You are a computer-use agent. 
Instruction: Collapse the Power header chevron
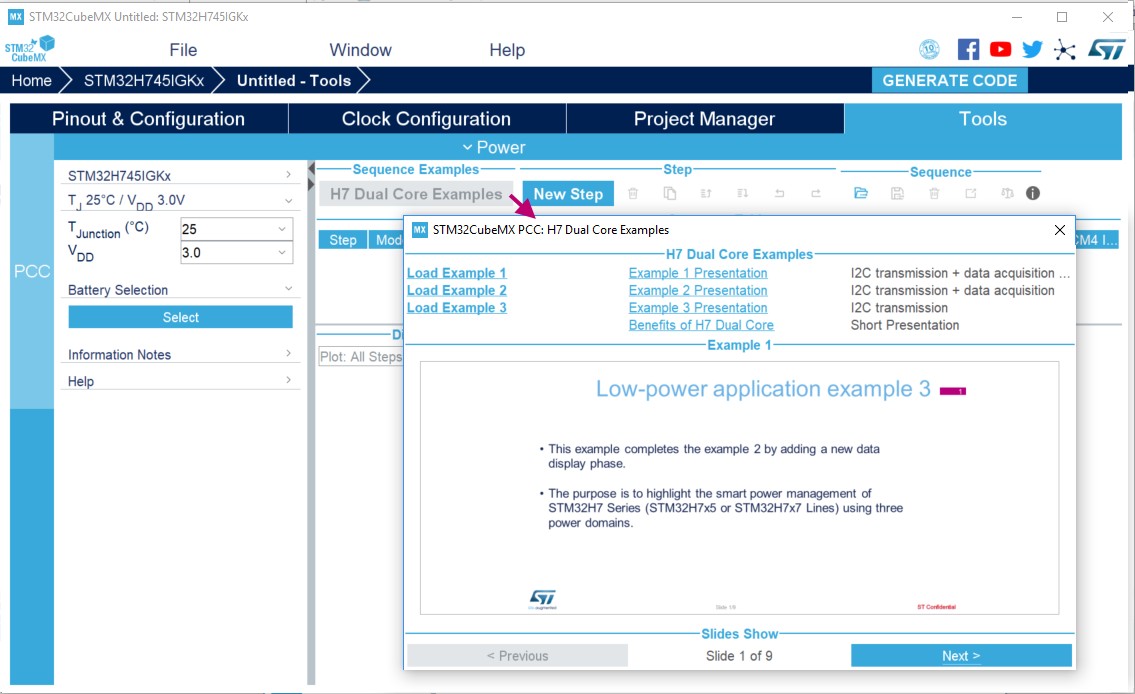pyautogui.click(x=468, y=148)
